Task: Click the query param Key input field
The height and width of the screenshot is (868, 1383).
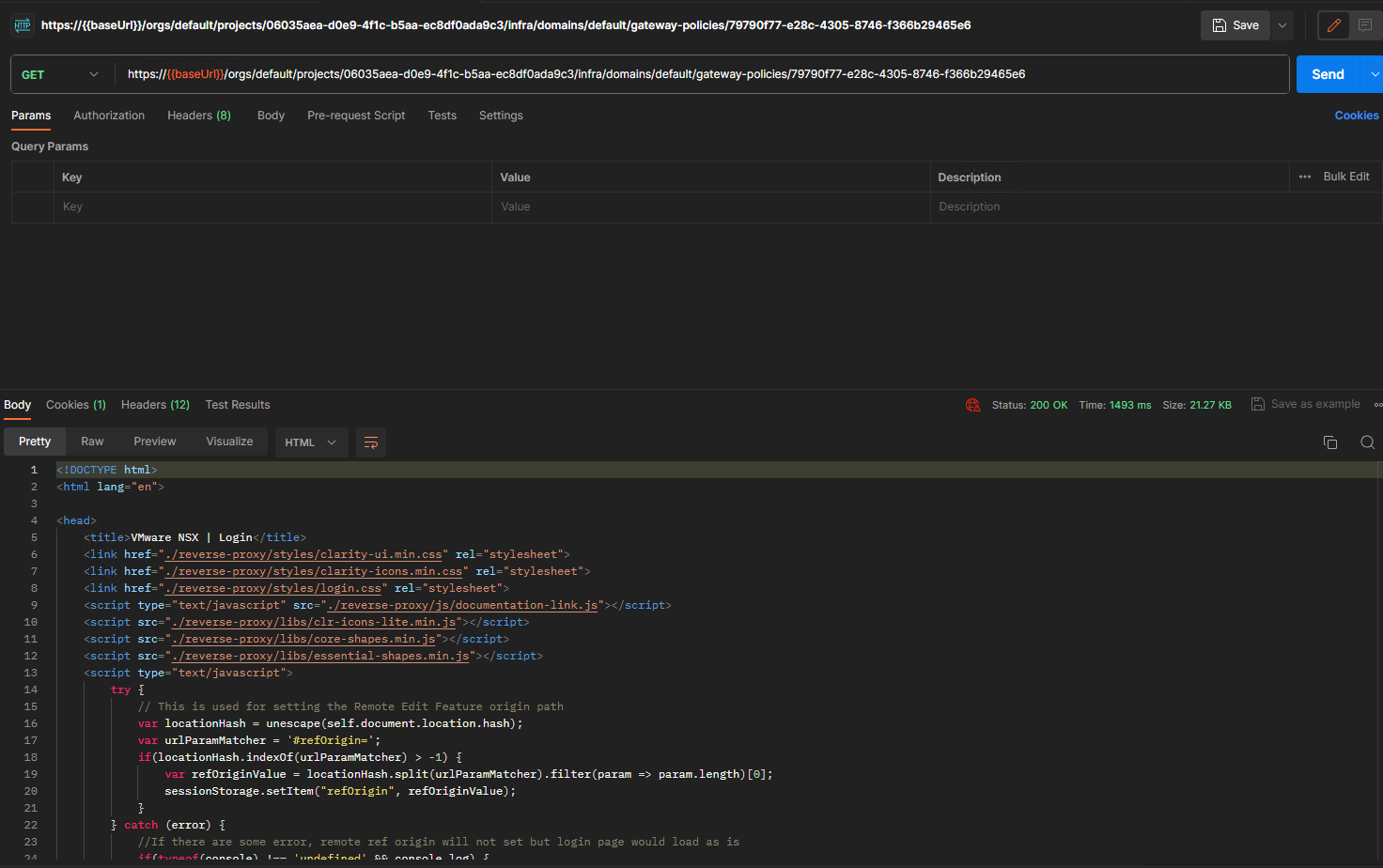Action: coord(272,207)
